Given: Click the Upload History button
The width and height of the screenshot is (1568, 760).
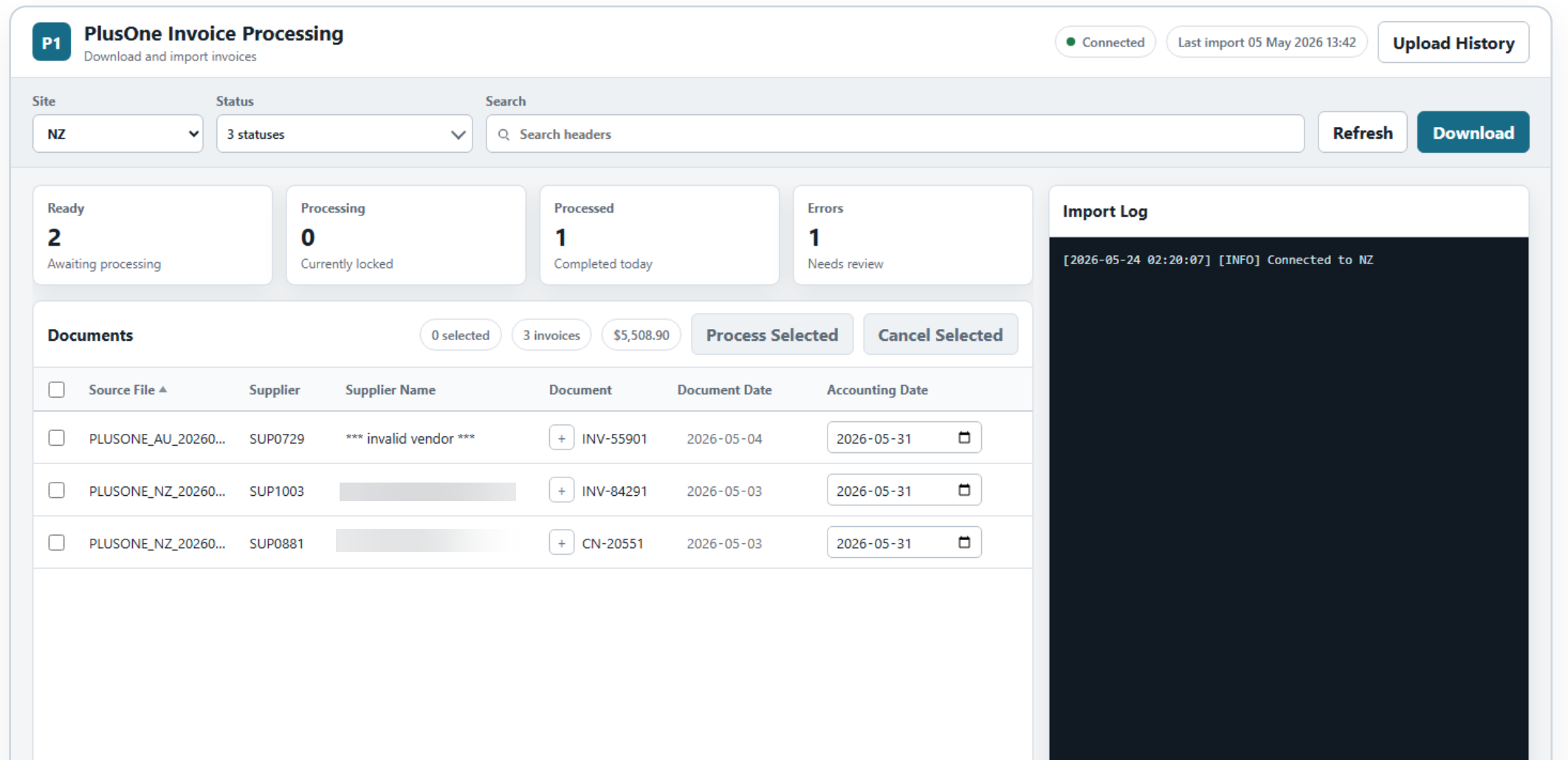Looking at the screenshot, I should click(1454, 43).
